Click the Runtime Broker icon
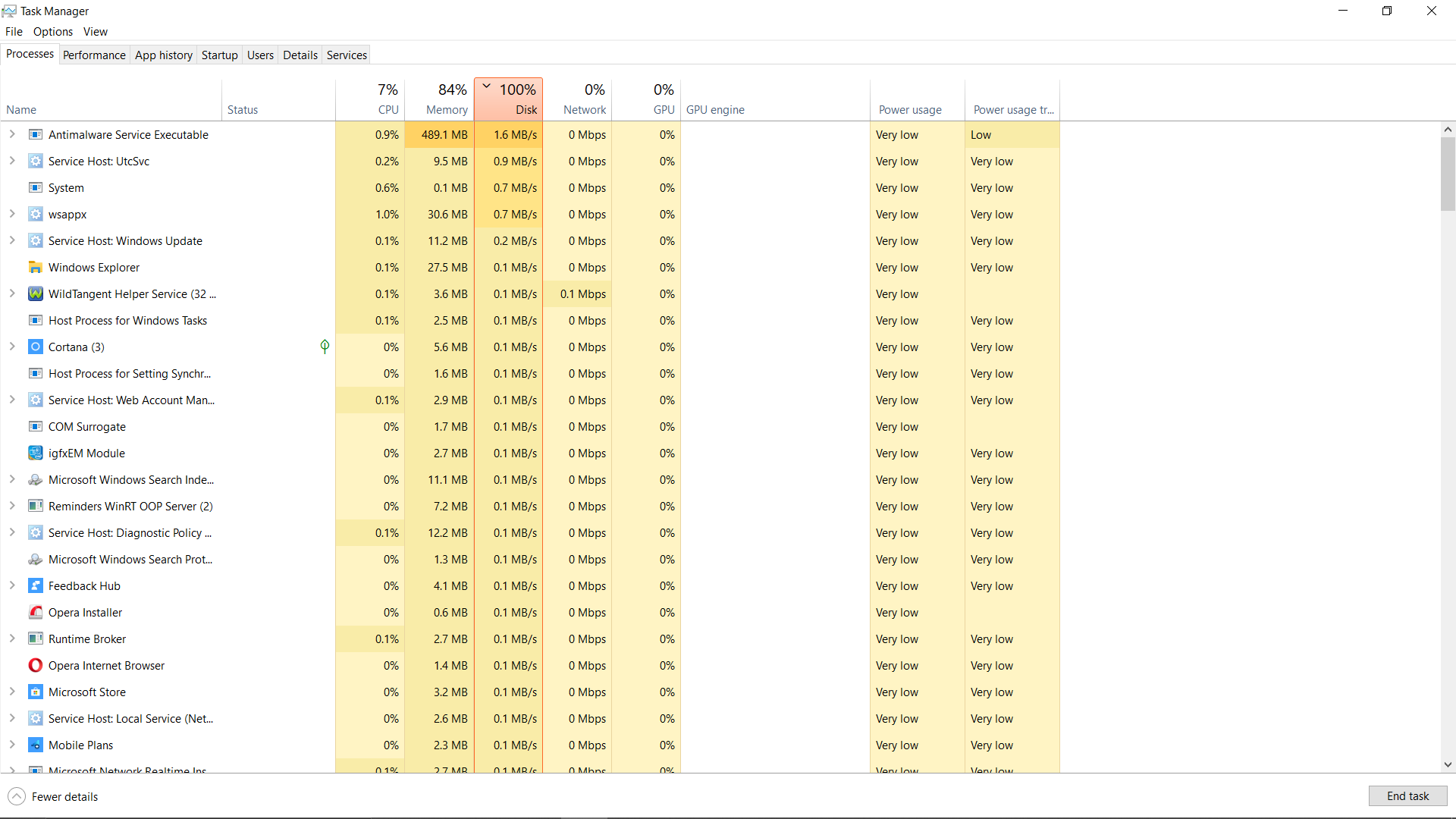Viewport: 1456px width, 819px height. pos(36,639)
